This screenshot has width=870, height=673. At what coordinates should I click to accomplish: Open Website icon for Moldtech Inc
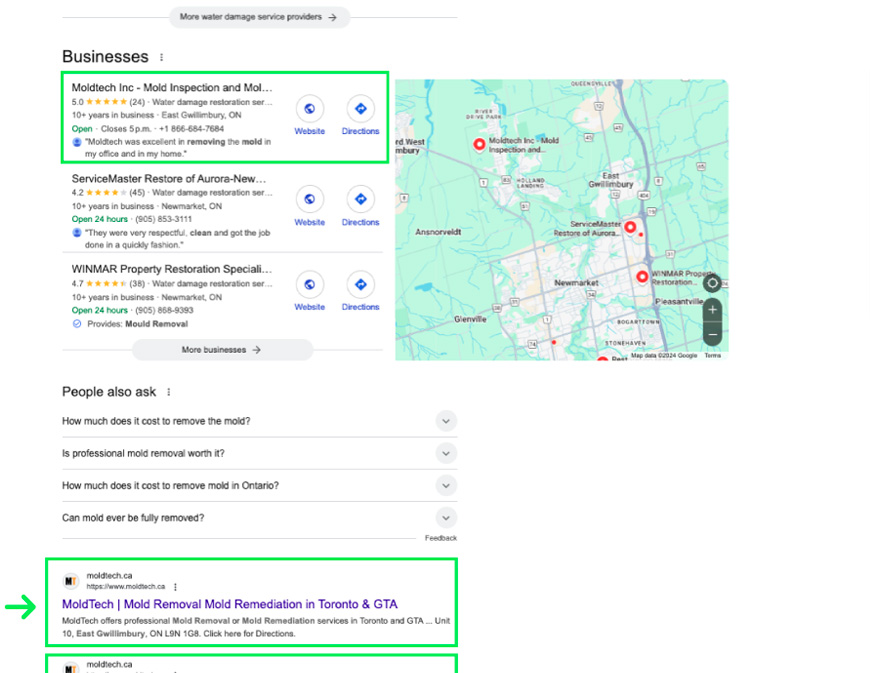tap(309, 109)
